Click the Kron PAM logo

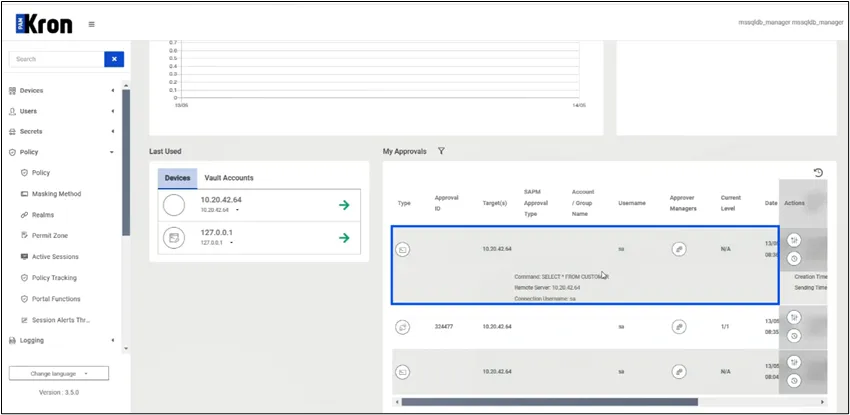tap(44, 24)
